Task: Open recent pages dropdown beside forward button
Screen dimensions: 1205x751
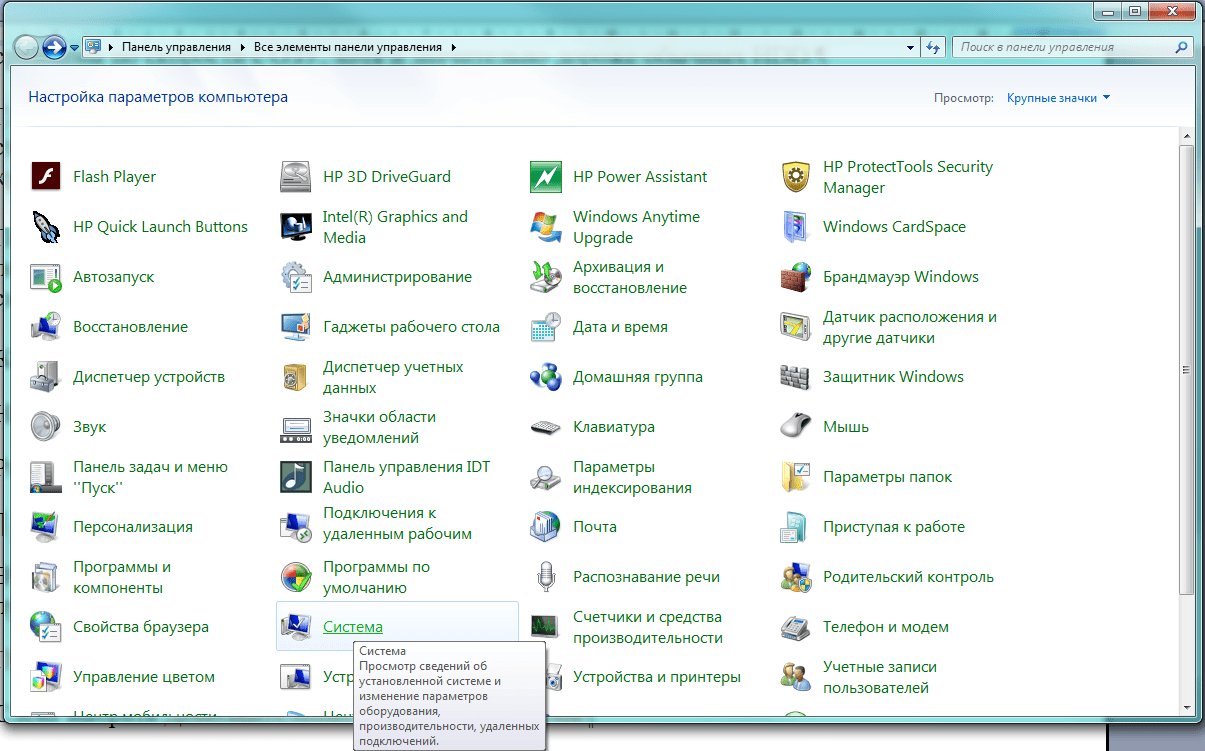Action: 74,47
